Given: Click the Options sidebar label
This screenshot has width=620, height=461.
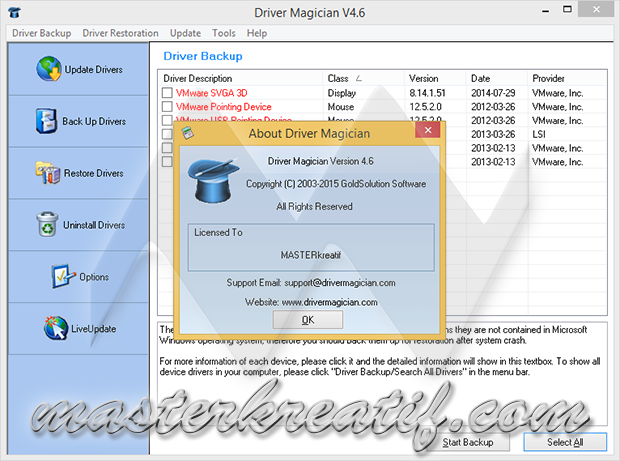Looking at the screenshot, I should coord(94,277).
